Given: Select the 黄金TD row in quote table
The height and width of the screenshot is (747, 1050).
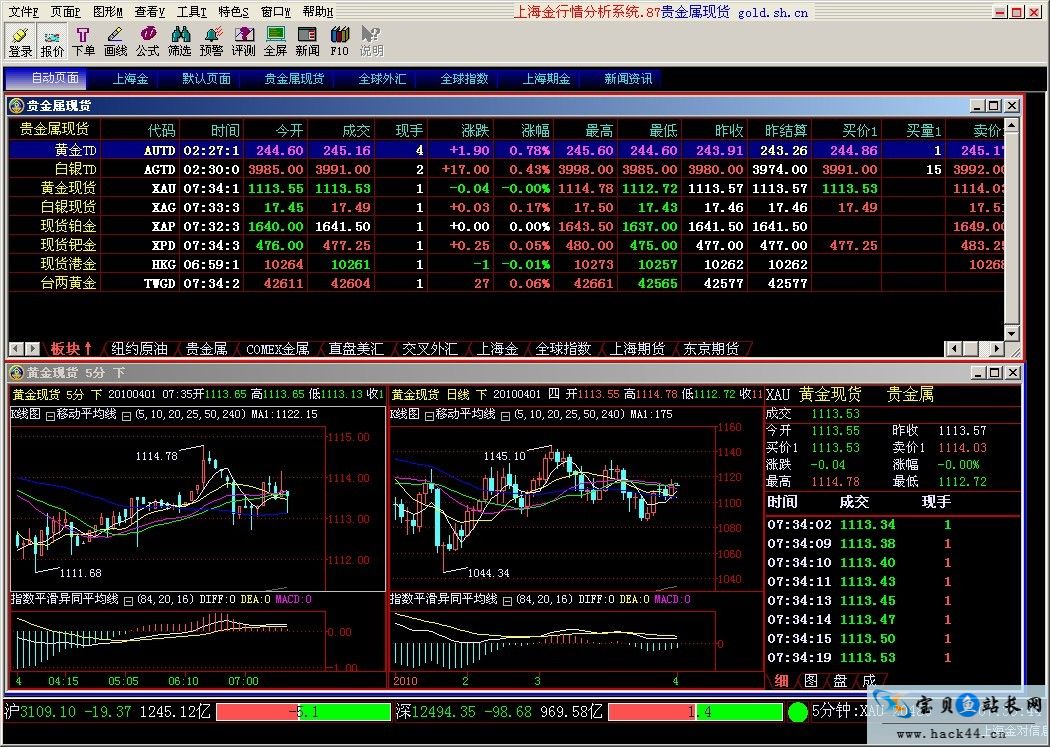Looking at the screenshot, I should point(76,150).
